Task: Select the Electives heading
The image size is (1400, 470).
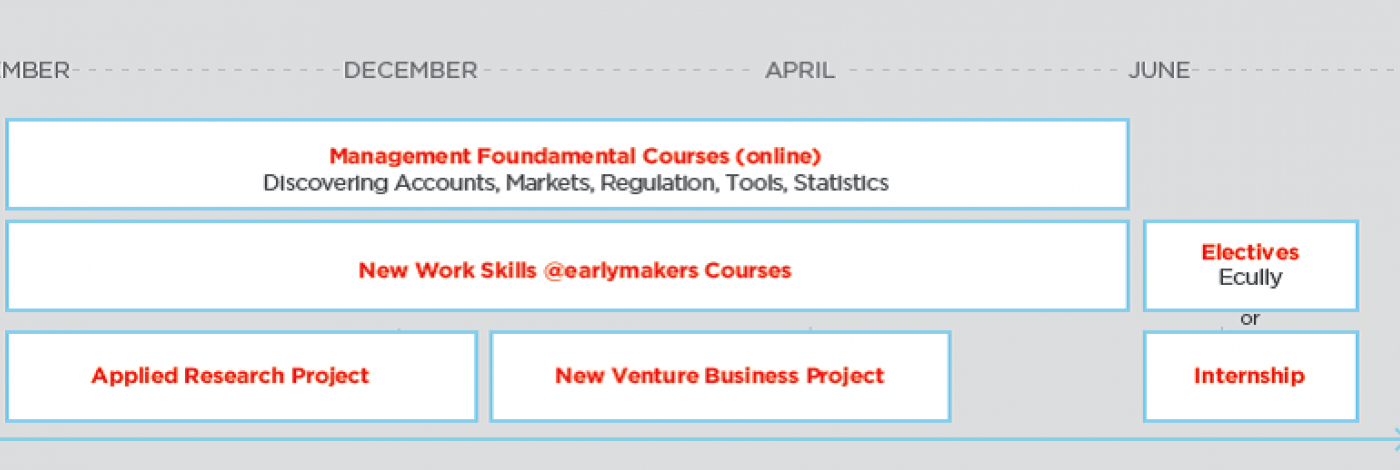Action: coord(1250,252)
